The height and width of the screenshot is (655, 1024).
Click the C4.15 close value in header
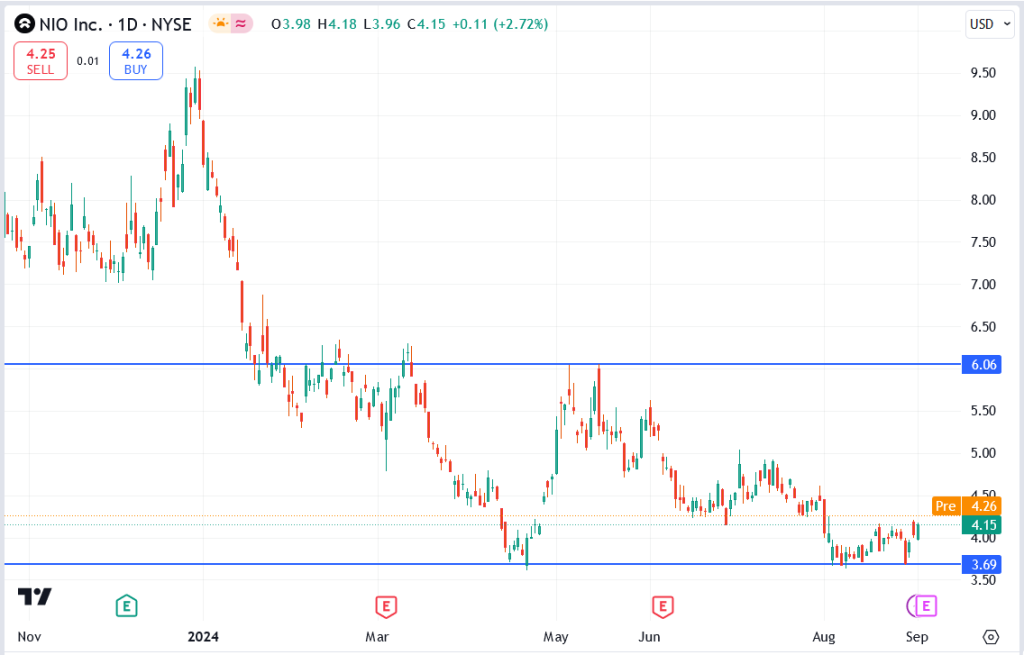pyautogui.click(x=426, y=24)
